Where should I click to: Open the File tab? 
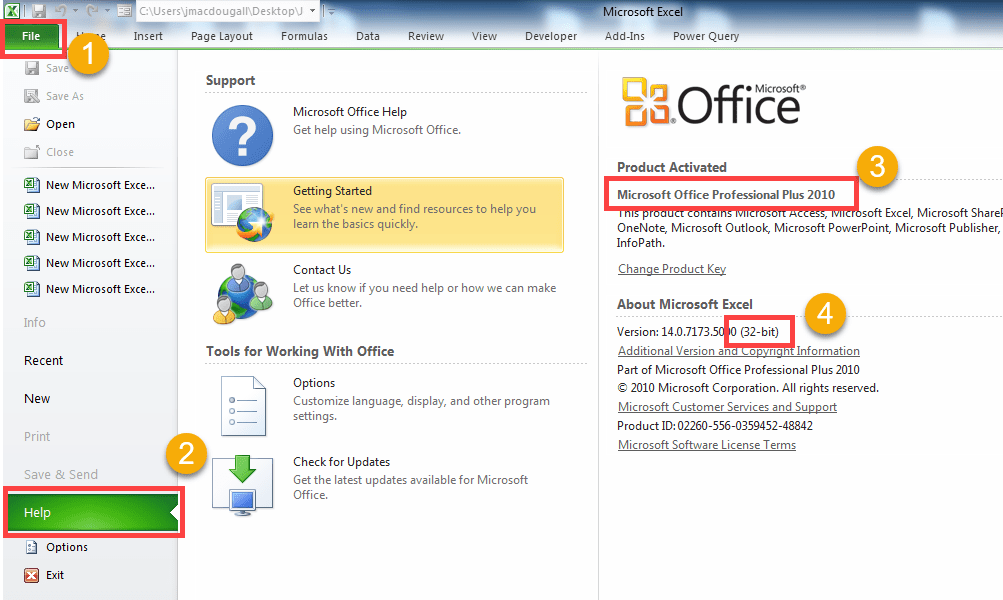31,36
